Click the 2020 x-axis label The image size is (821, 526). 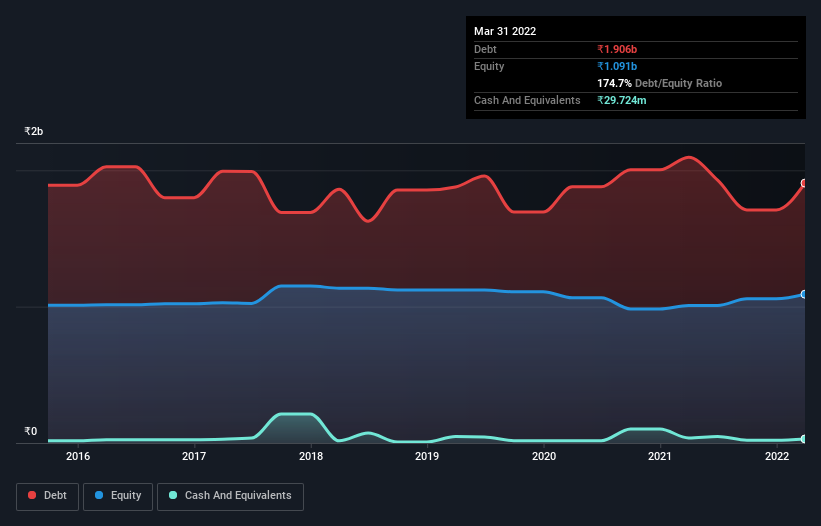click(x=544, y=456)
